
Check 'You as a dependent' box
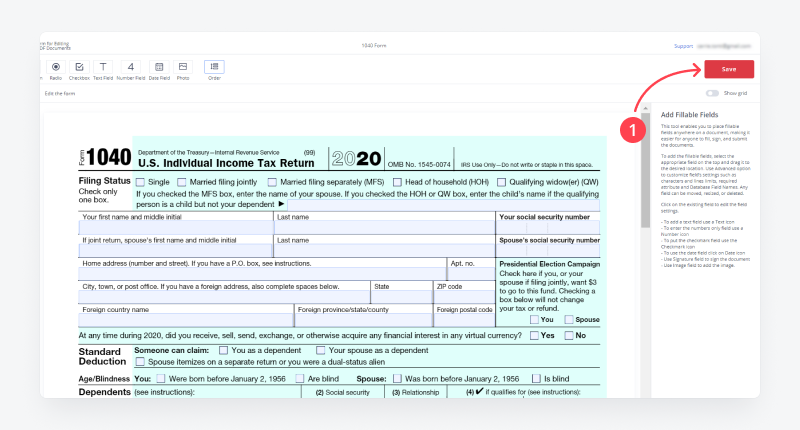pos(223,350)
